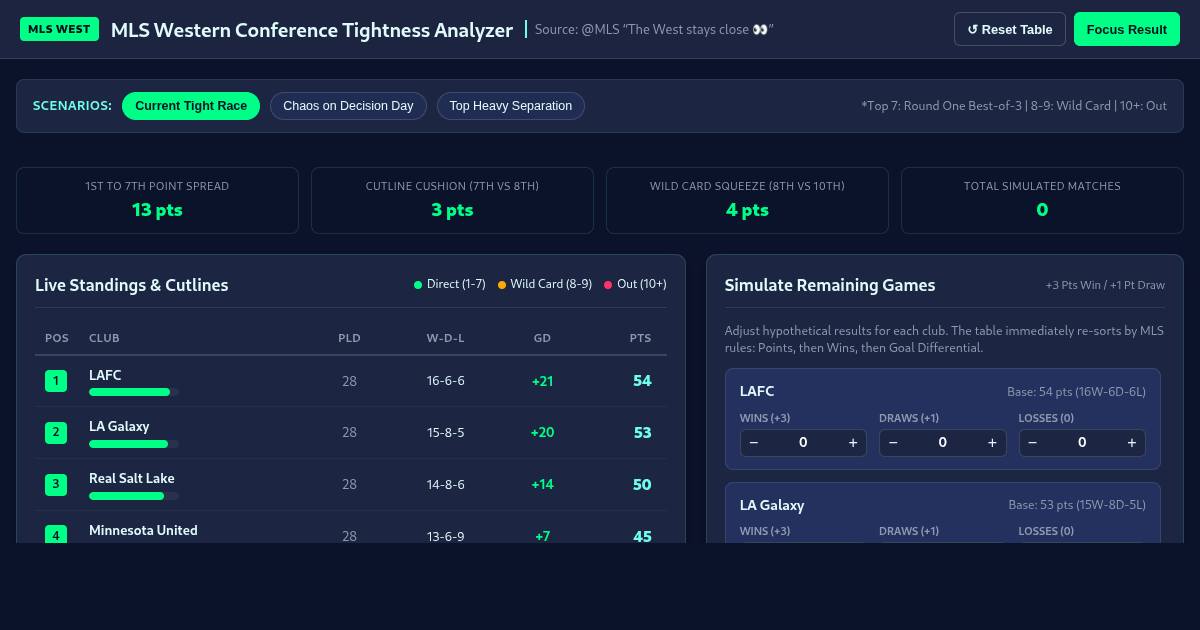Click the Base: 54 pts (16W-6D-6L) text
This screenshot has height=630, width=1200.
(x=1077, y=391)
